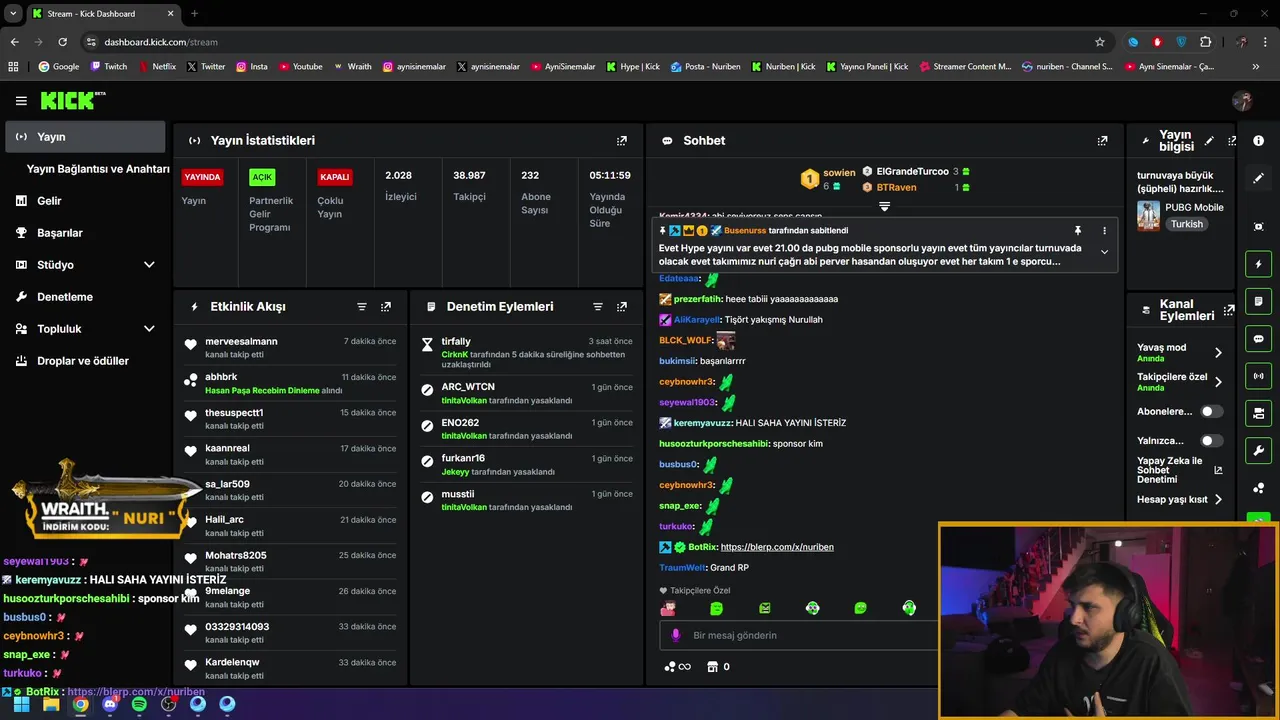Click the note page icon in right sidebar
The image size is (1280, 720).
(1259, 301)
